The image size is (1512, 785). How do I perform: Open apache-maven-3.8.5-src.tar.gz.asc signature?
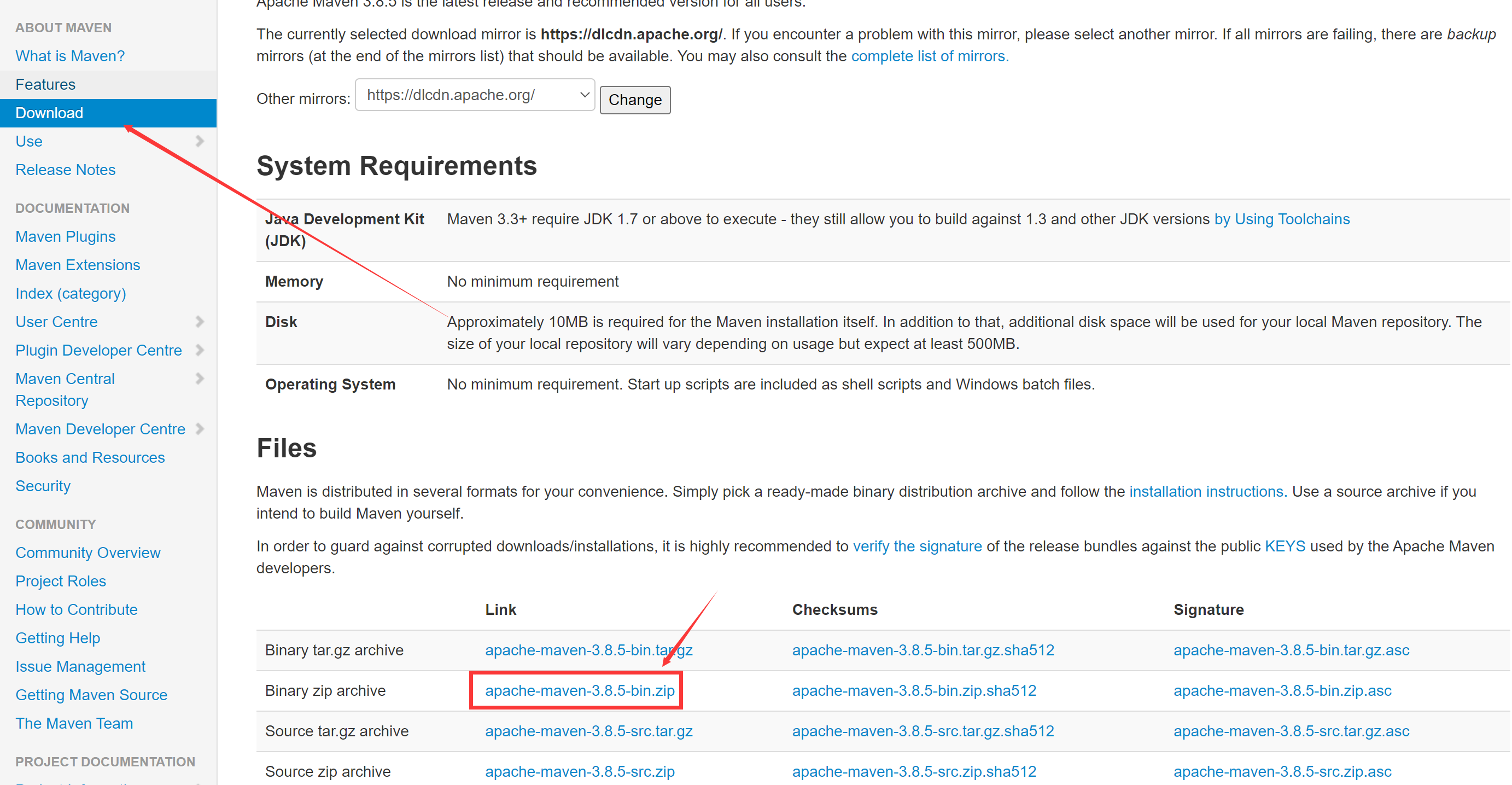[x=1291, y=731]
